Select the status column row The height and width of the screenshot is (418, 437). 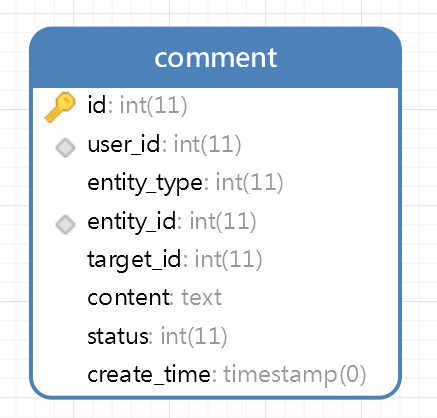[x=215, y=336]
